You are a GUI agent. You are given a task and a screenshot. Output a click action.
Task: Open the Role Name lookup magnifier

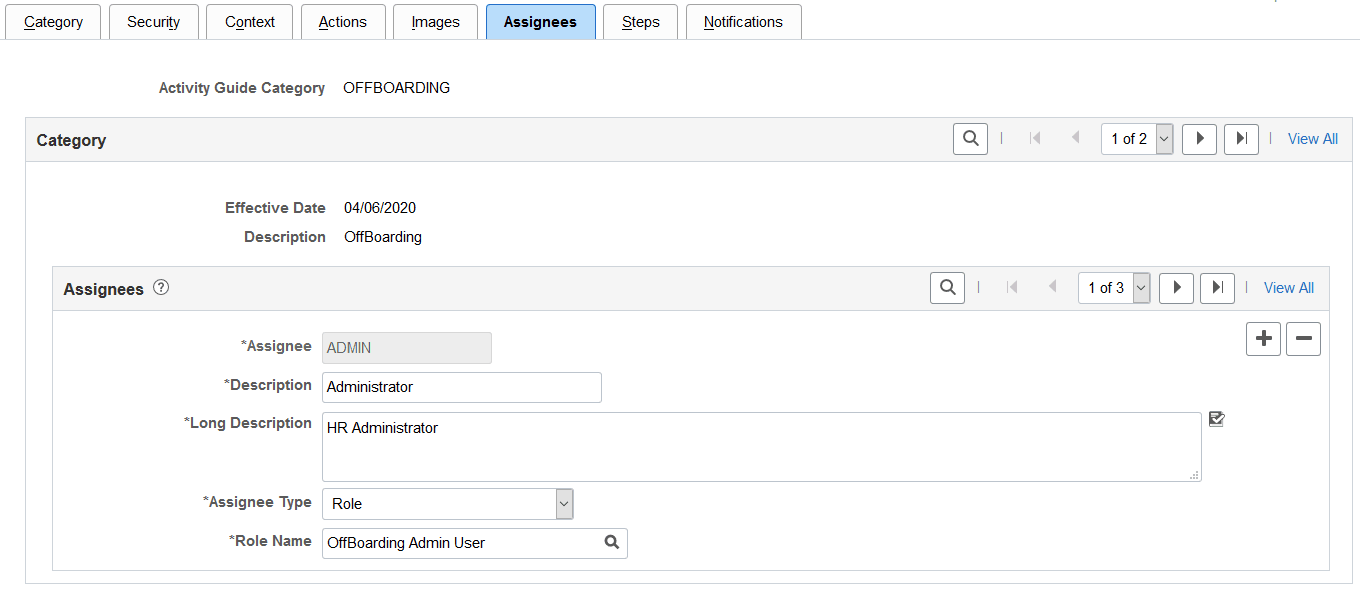pyautogui.click(x=611, y=542)
